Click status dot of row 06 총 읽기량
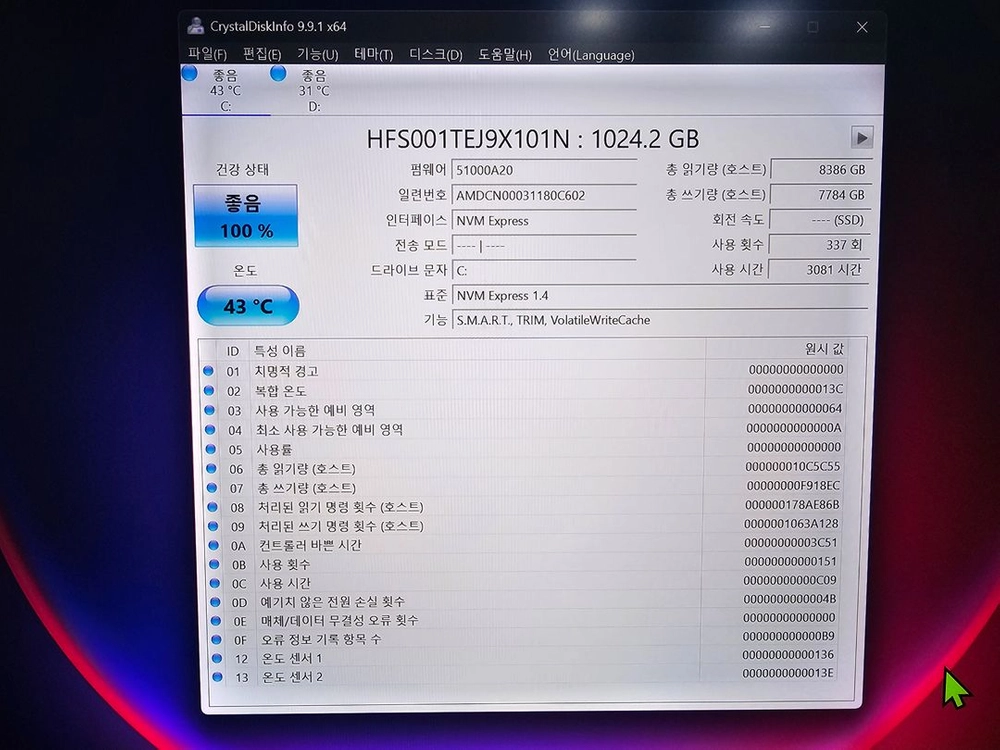Screen dimensions: 1000x750 tap(212, 469)
